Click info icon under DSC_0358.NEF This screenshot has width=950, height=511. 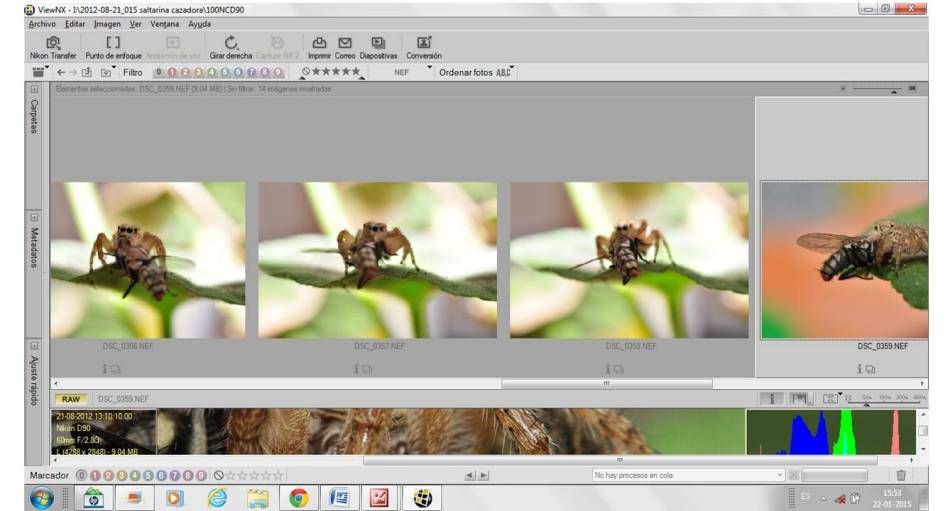point(607,369)
